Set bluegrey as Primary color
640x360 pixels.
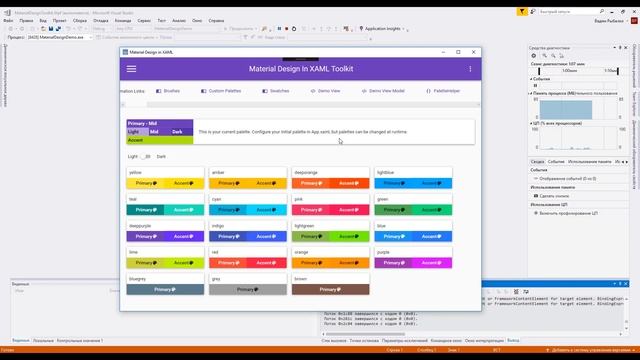click(165, 289)
